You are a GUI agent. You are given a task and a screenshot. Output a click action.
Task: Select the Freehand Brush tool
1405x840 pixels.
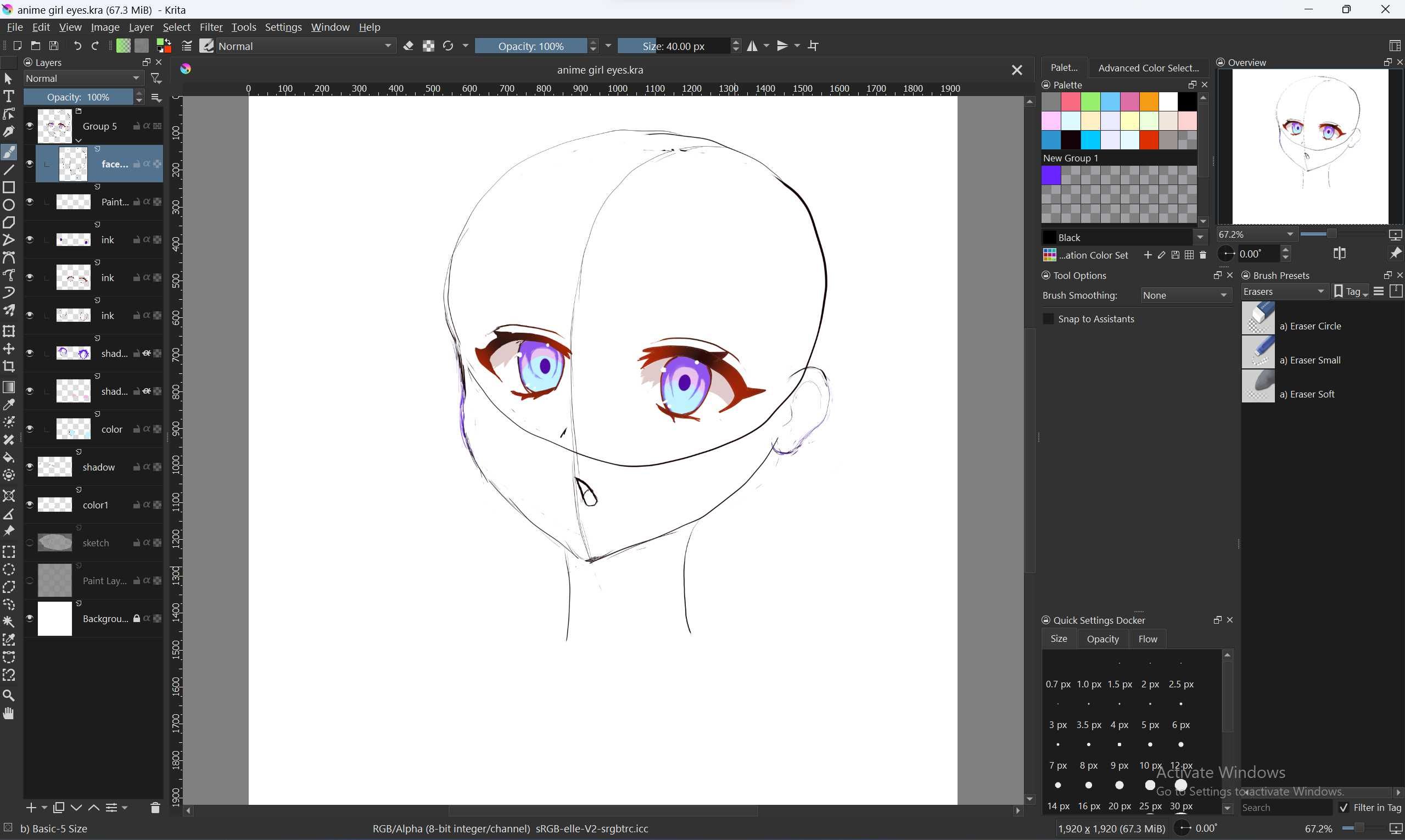point(8,152)
